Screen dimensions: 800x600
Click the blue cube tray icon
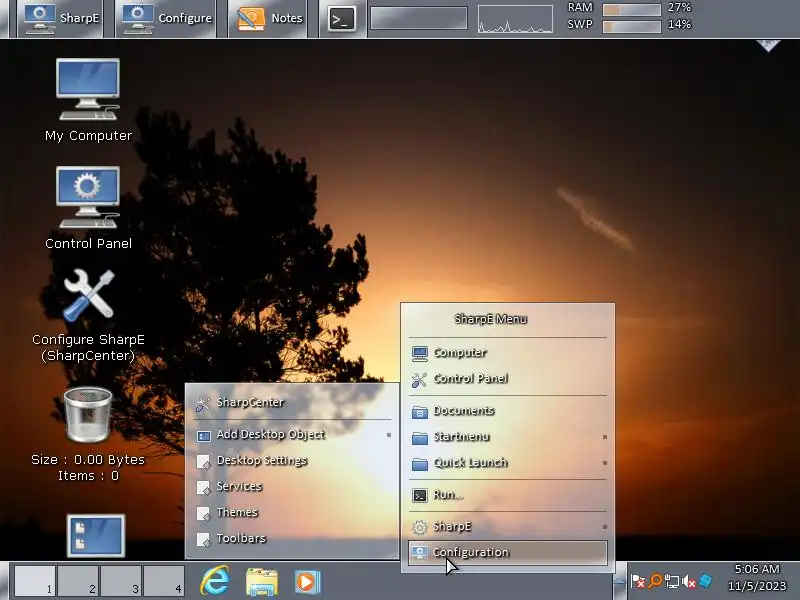coord(706,581)
